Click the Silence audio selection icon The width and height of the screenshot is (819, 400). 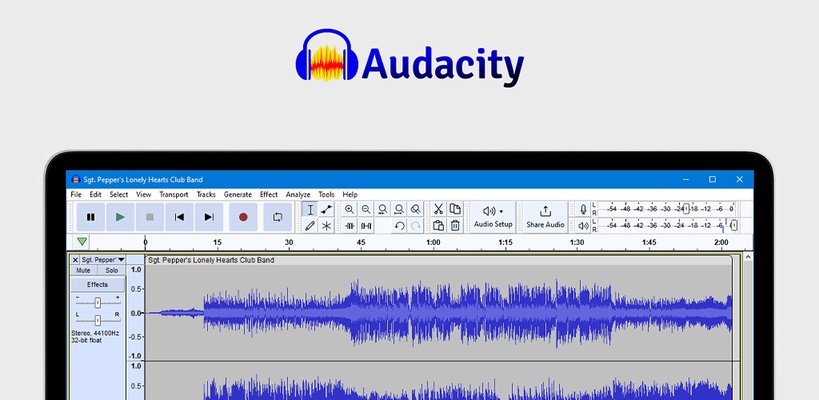click(x=366, y=226)
